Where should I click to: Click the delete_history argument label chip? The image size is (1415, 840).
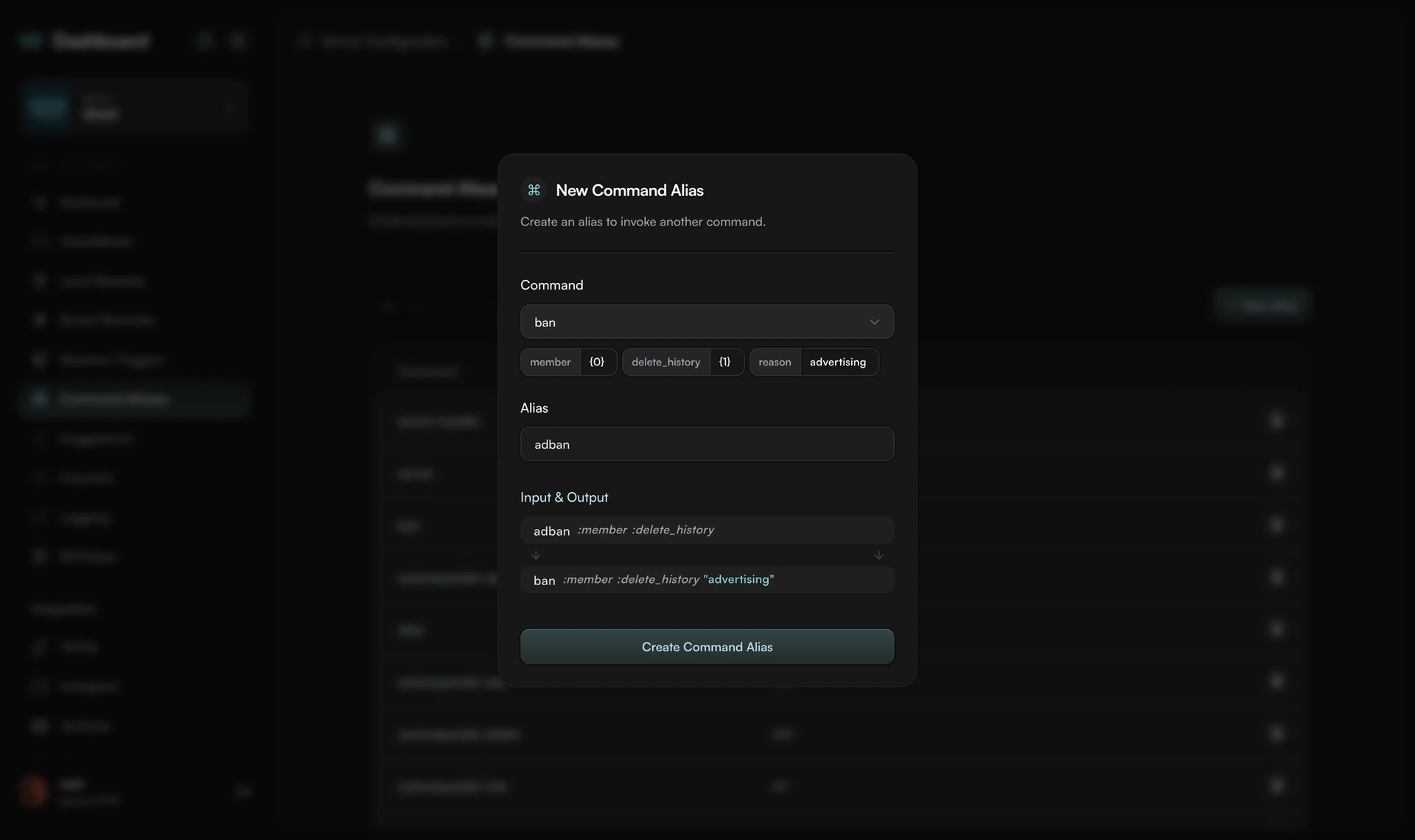pos(666,362)
